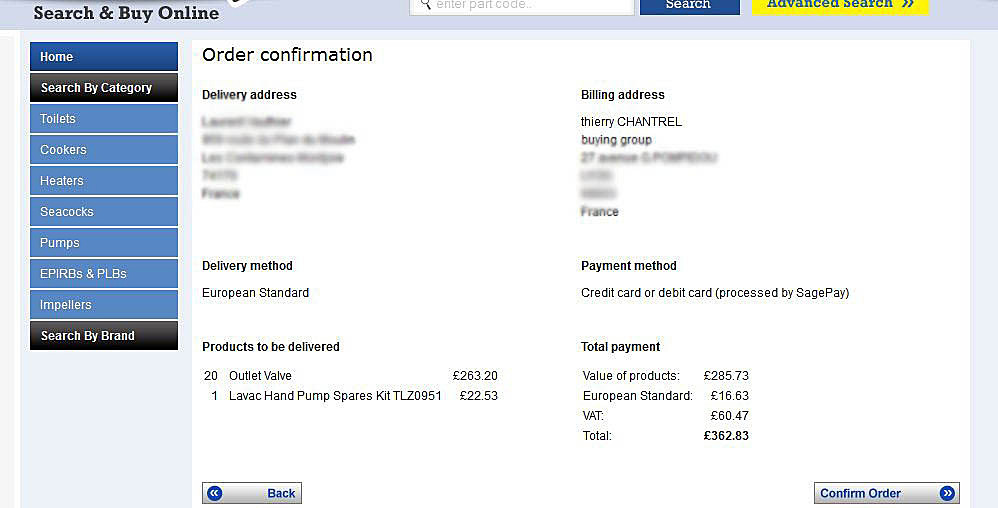This screenshot has height=508, width=998.
Task: Open the Pumps category
Action: click(104, 243)
